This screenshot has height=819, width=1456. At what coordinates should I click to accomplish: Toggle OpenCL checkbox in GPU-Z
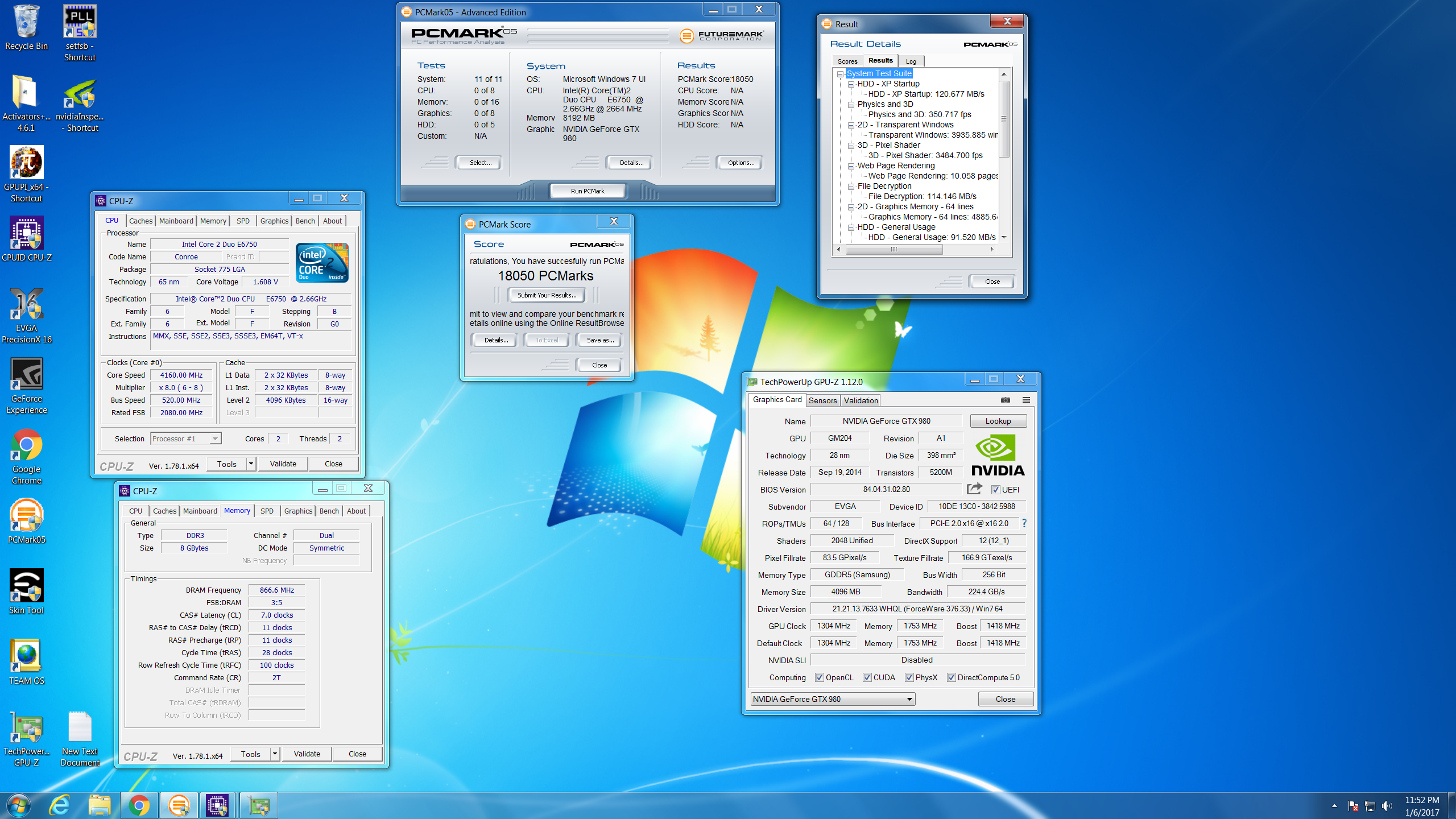(820, 677)
